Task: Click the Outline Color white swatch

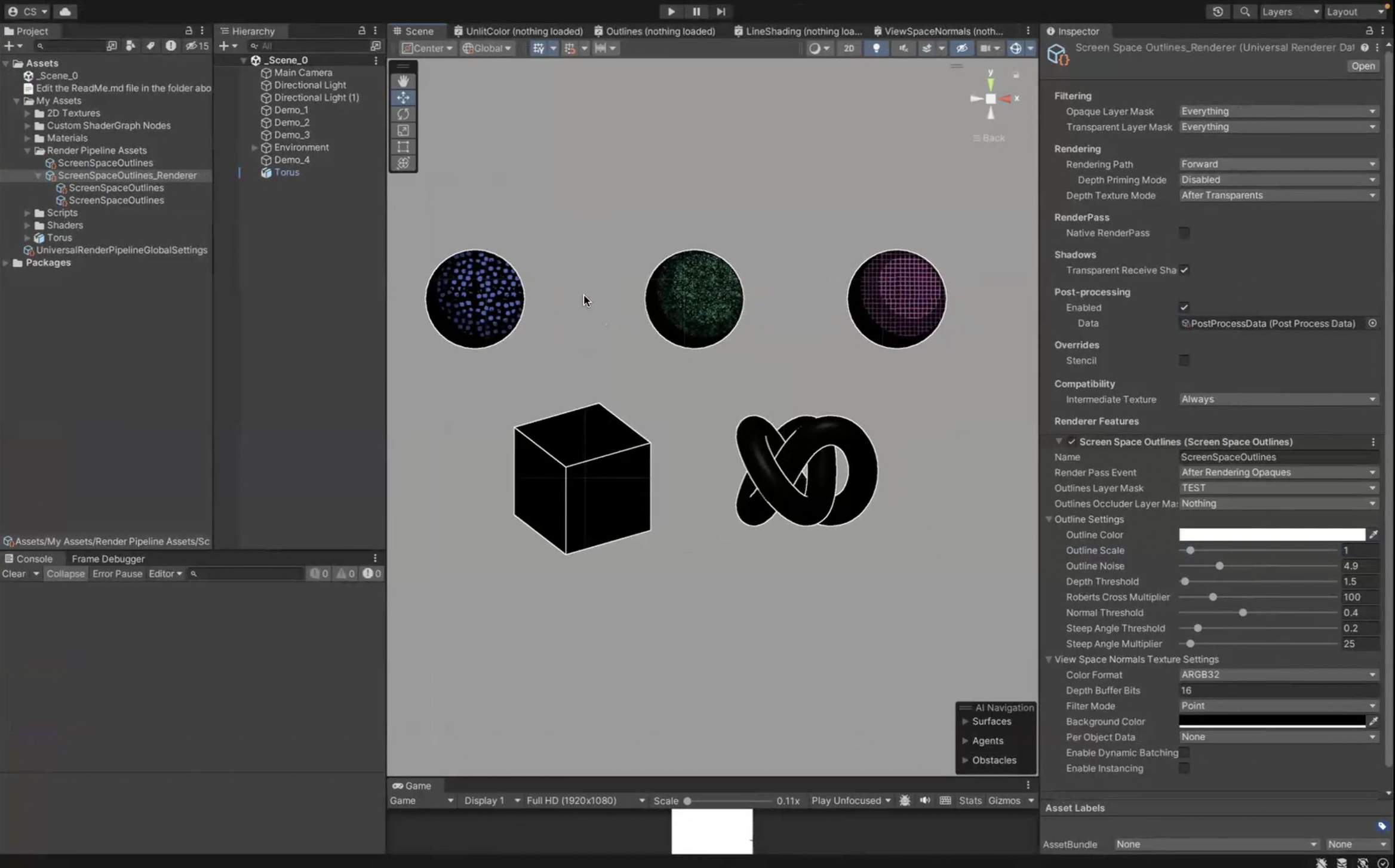Action: pyautogui.click(x=1271, y=535)
